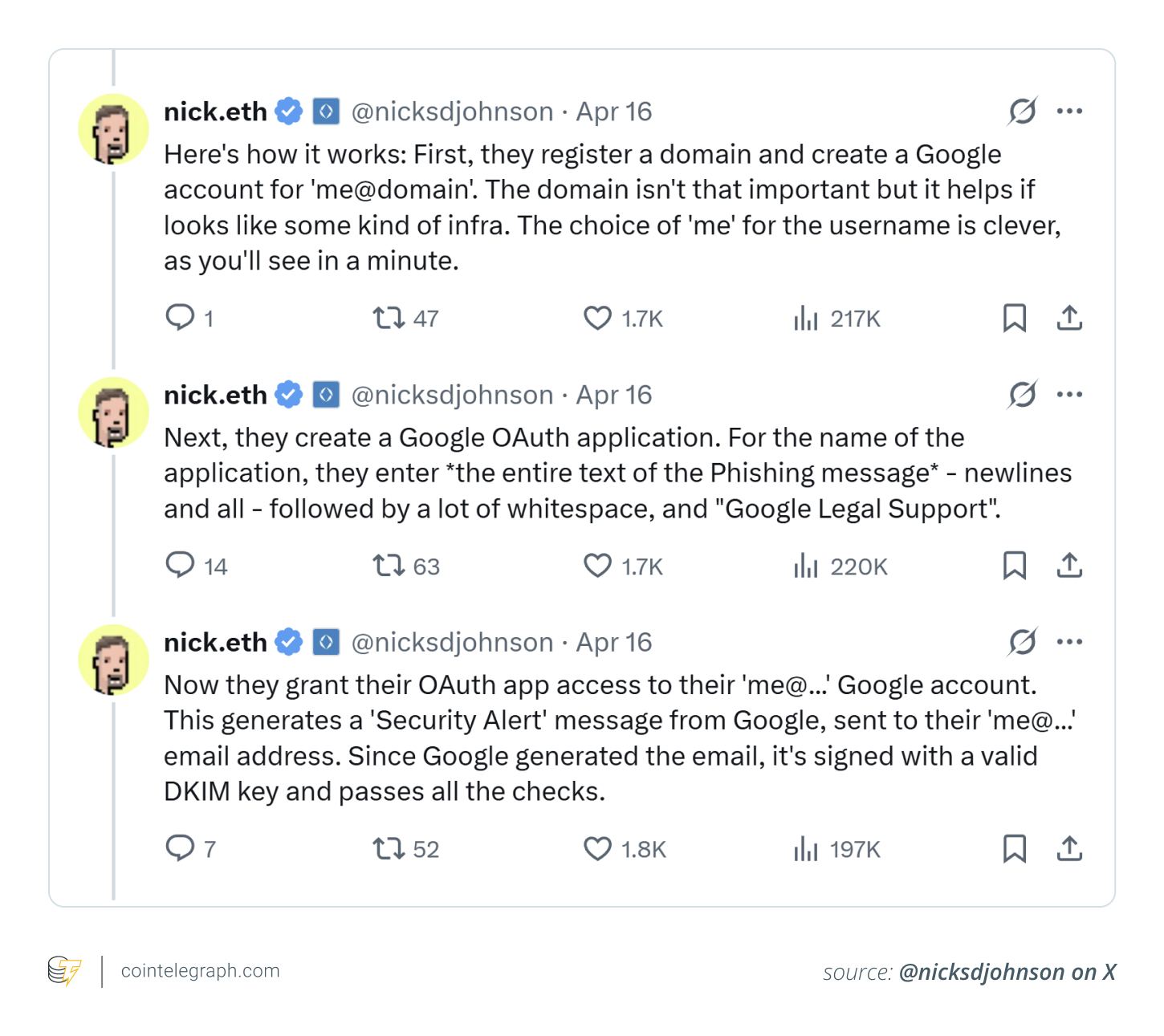Like the tweet about Google OAuth application
Image resolution: width=1164 pixels, height=1036 pixels.
(x=597, y=566)
